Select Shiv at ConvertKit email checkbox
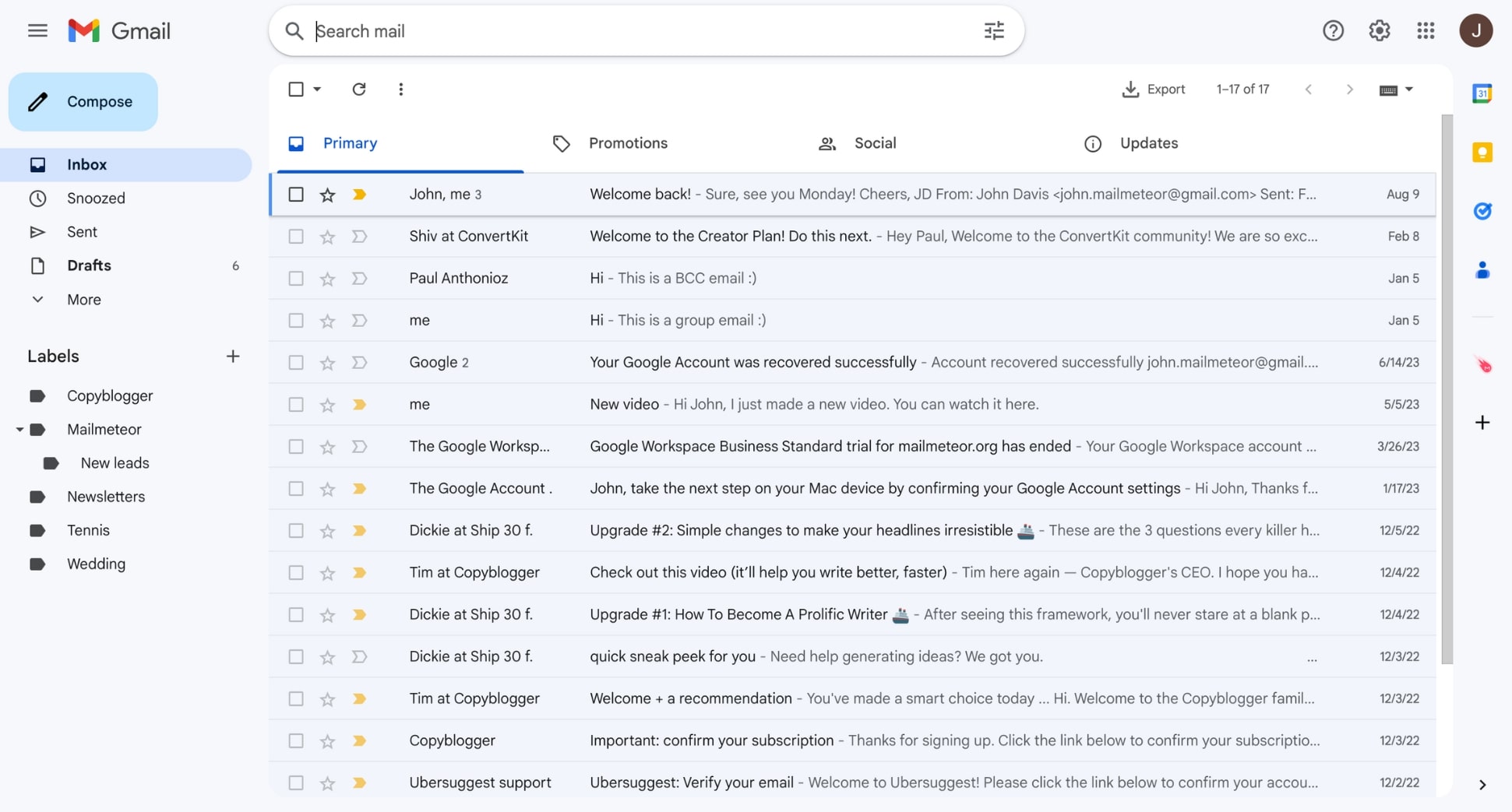Image resolution: width=1512 pixels, height=812 pixels. pos(295,236)
